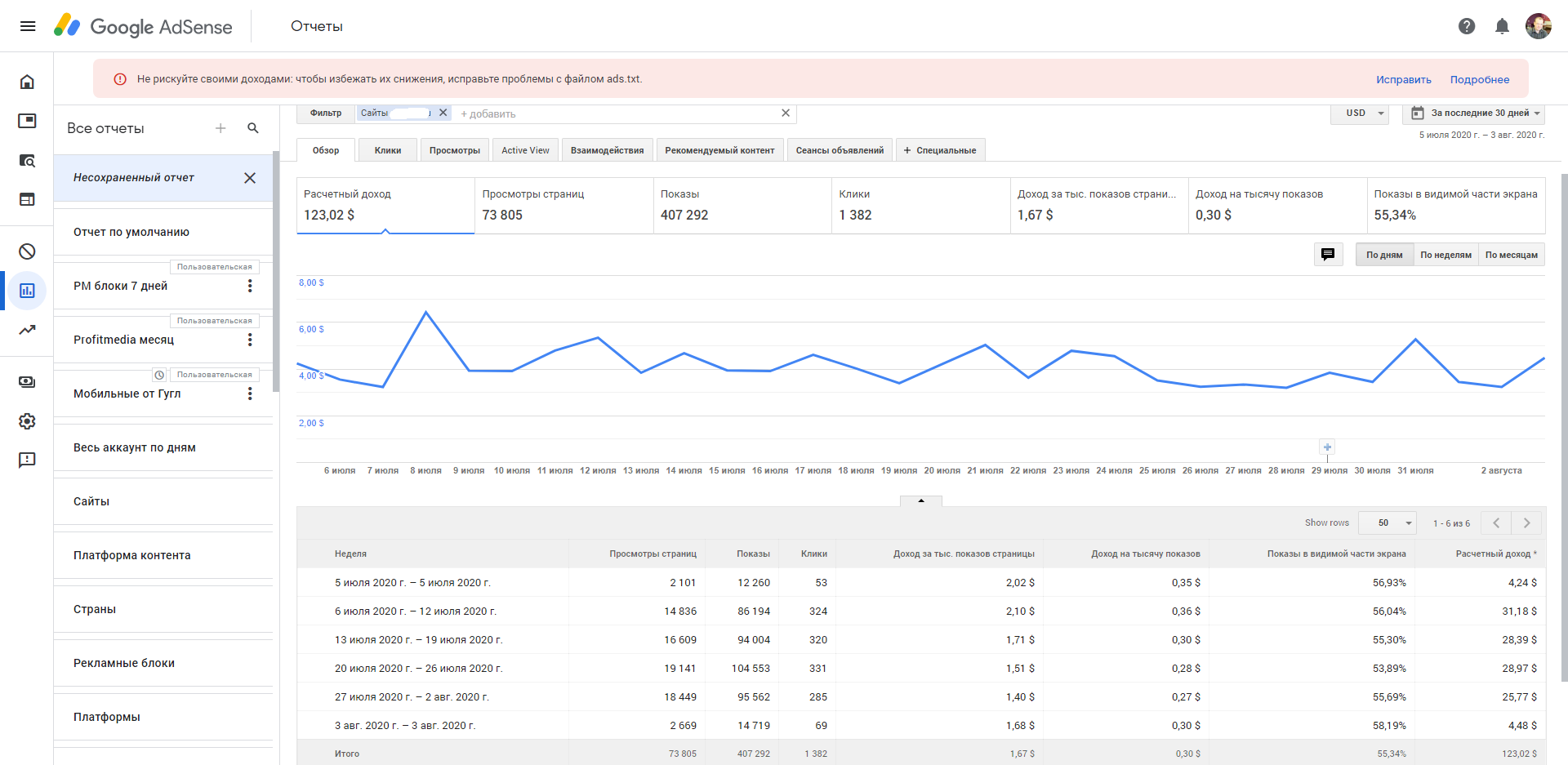Click the Исправить link in the alert
This screenshot has width=1568, height=765.
[x=1403, y=80]
